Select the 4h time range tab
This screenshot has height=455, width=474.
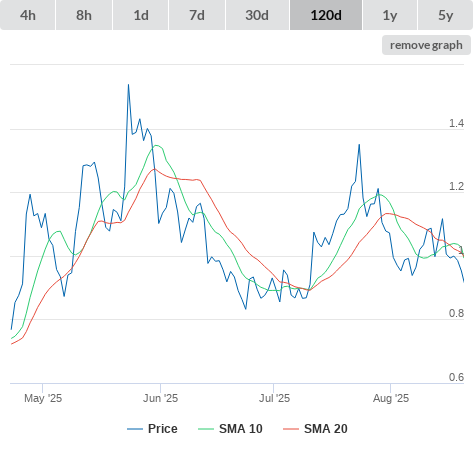28,15
